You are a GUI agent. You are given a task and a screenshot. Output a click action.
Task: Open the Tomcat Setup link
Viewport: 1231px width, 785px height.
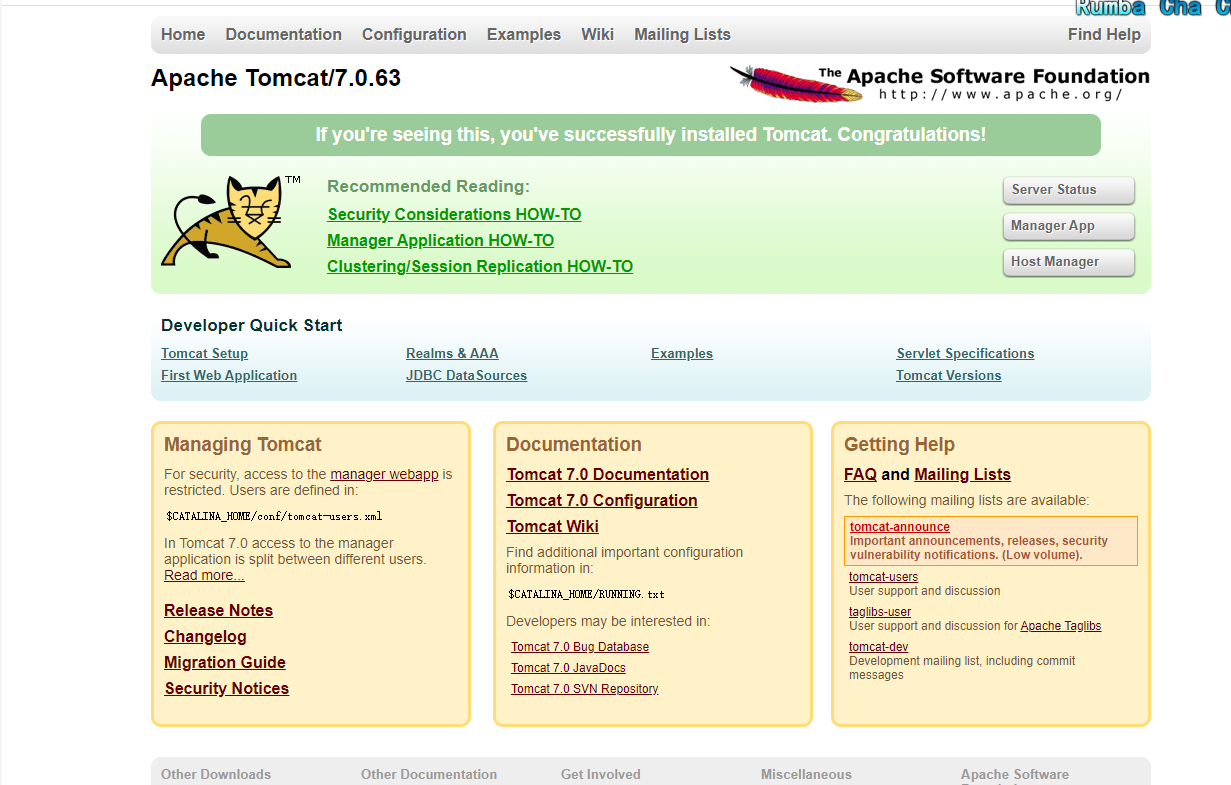point(204,353)
